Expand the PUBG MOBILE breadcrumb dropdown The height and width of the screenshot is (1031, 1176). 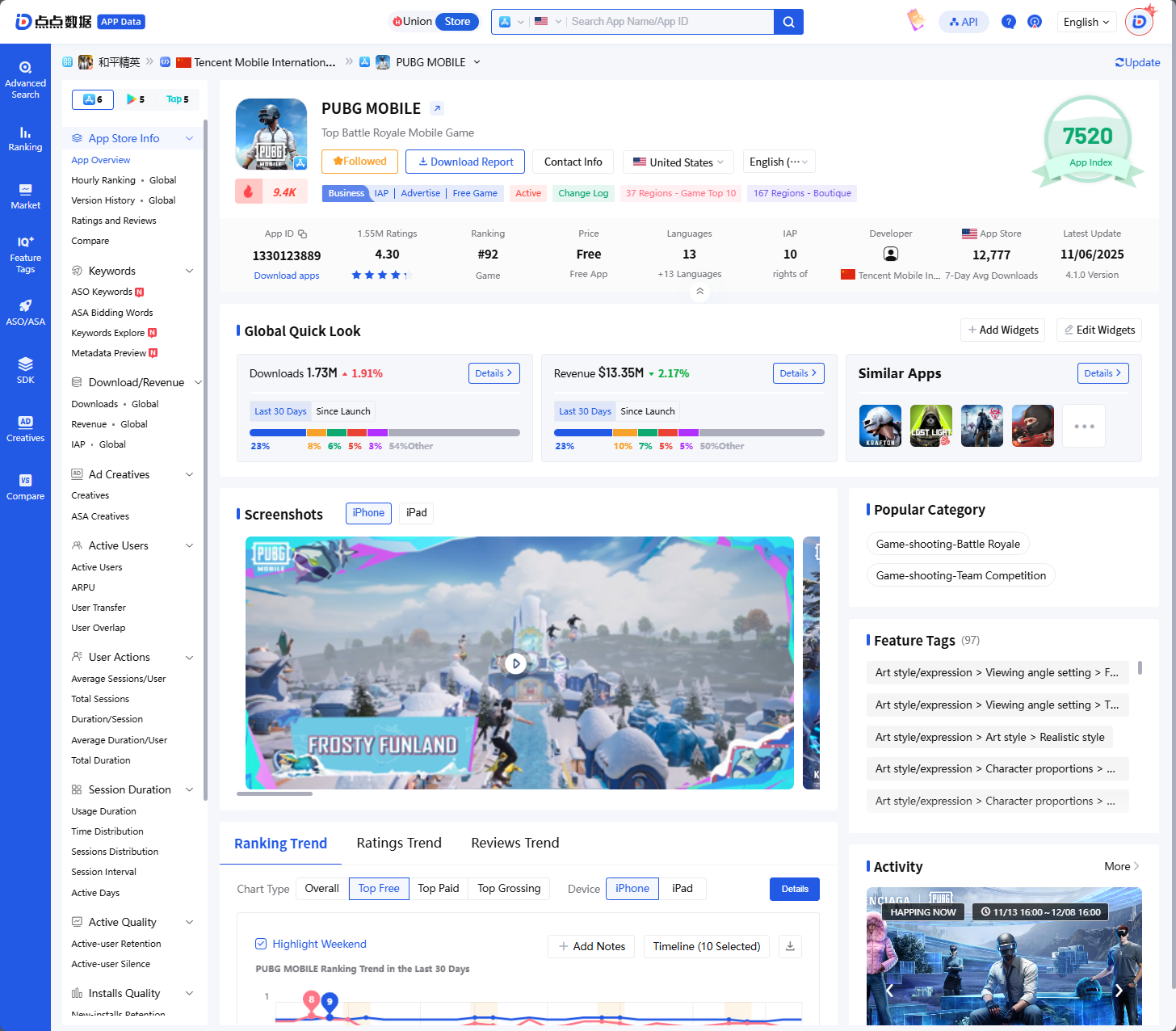477,62
